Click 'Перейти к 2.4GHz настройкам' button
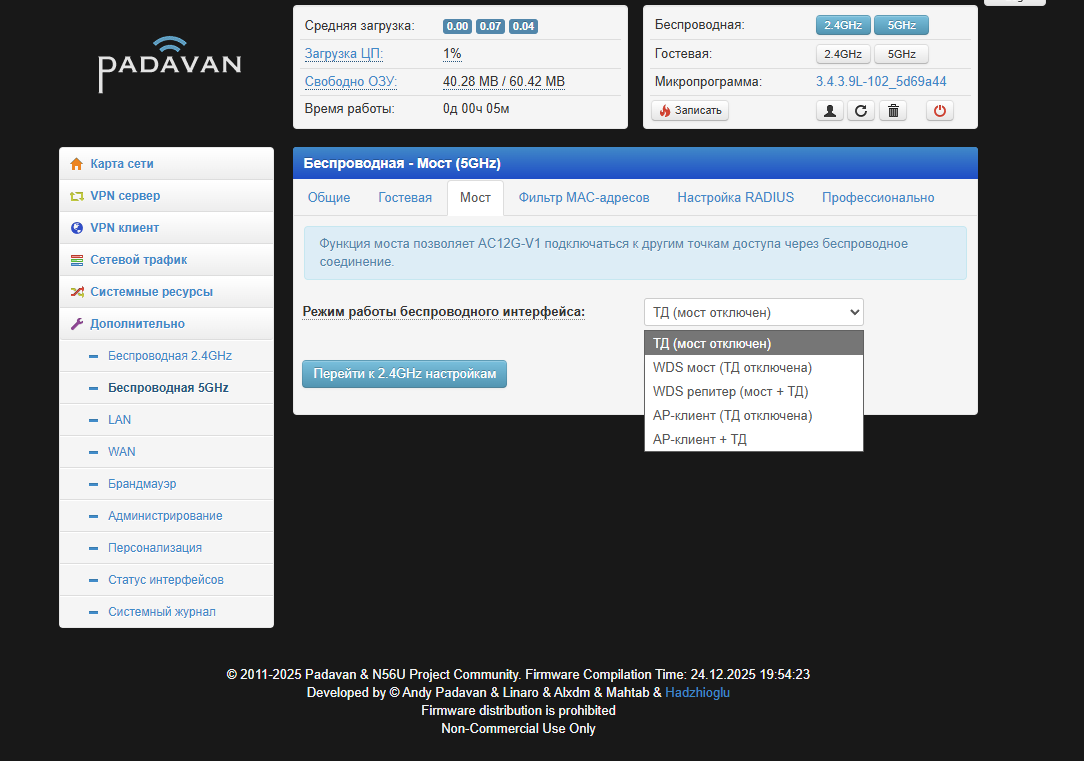This screenshot has width=1084, height=761. [404, 374]
